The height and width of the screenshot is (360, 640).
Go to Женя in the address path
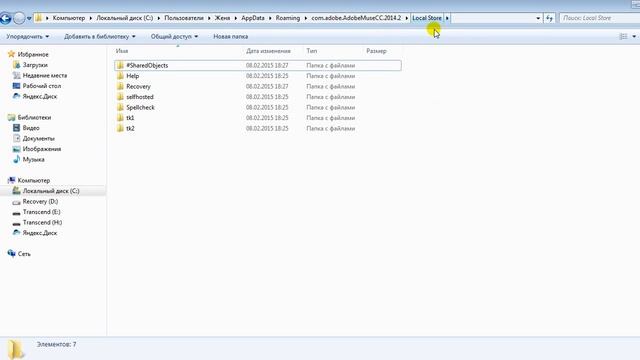[x=222, y=18]
